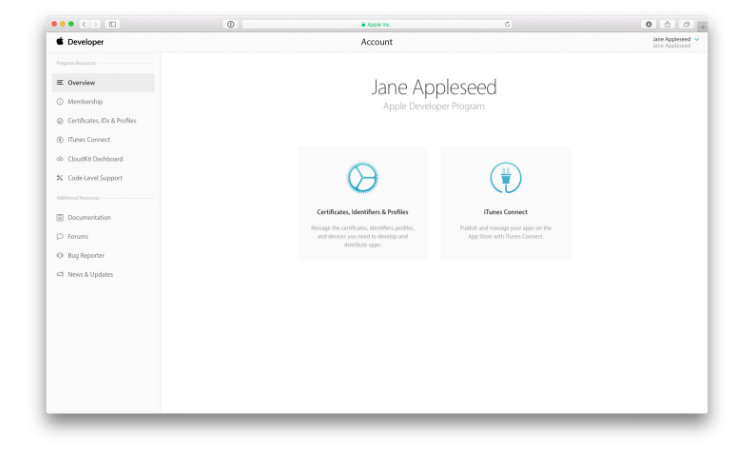Open the Certificates, Identifiers & Profiles card title
740x450 pixels.
(362, 212)
